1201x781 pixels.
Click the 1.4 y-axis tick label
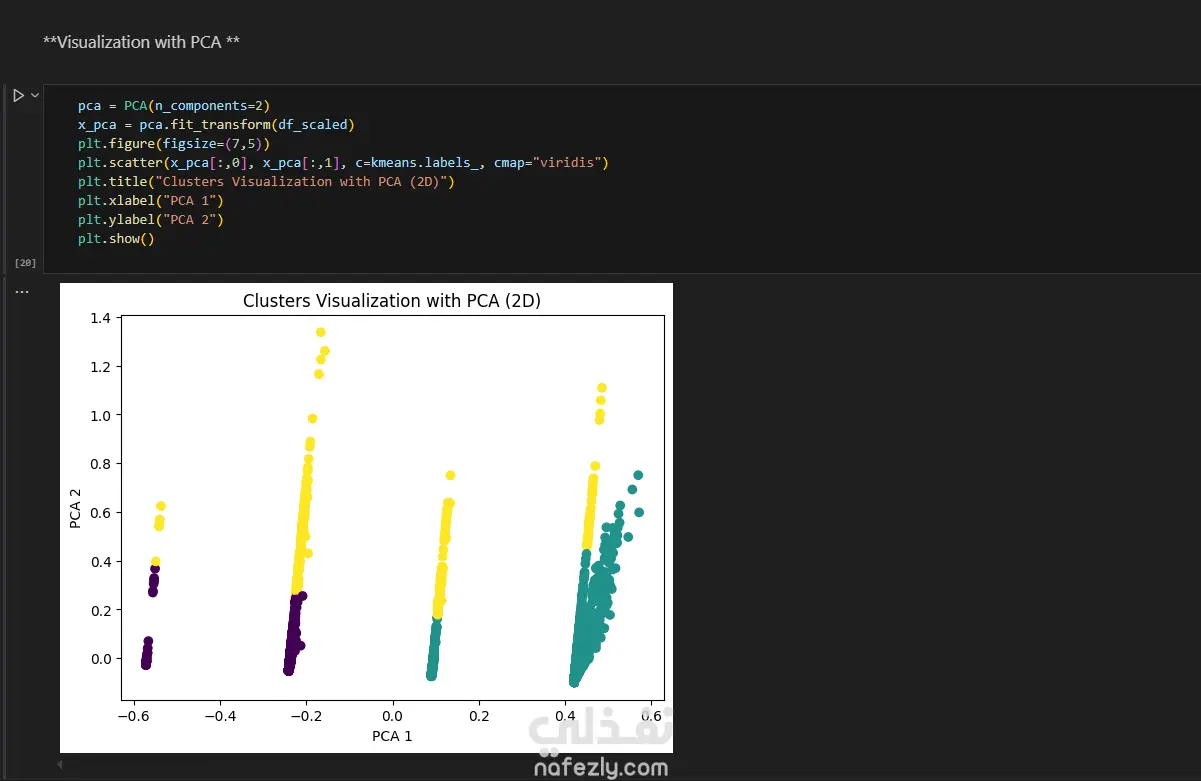point(103,318)
